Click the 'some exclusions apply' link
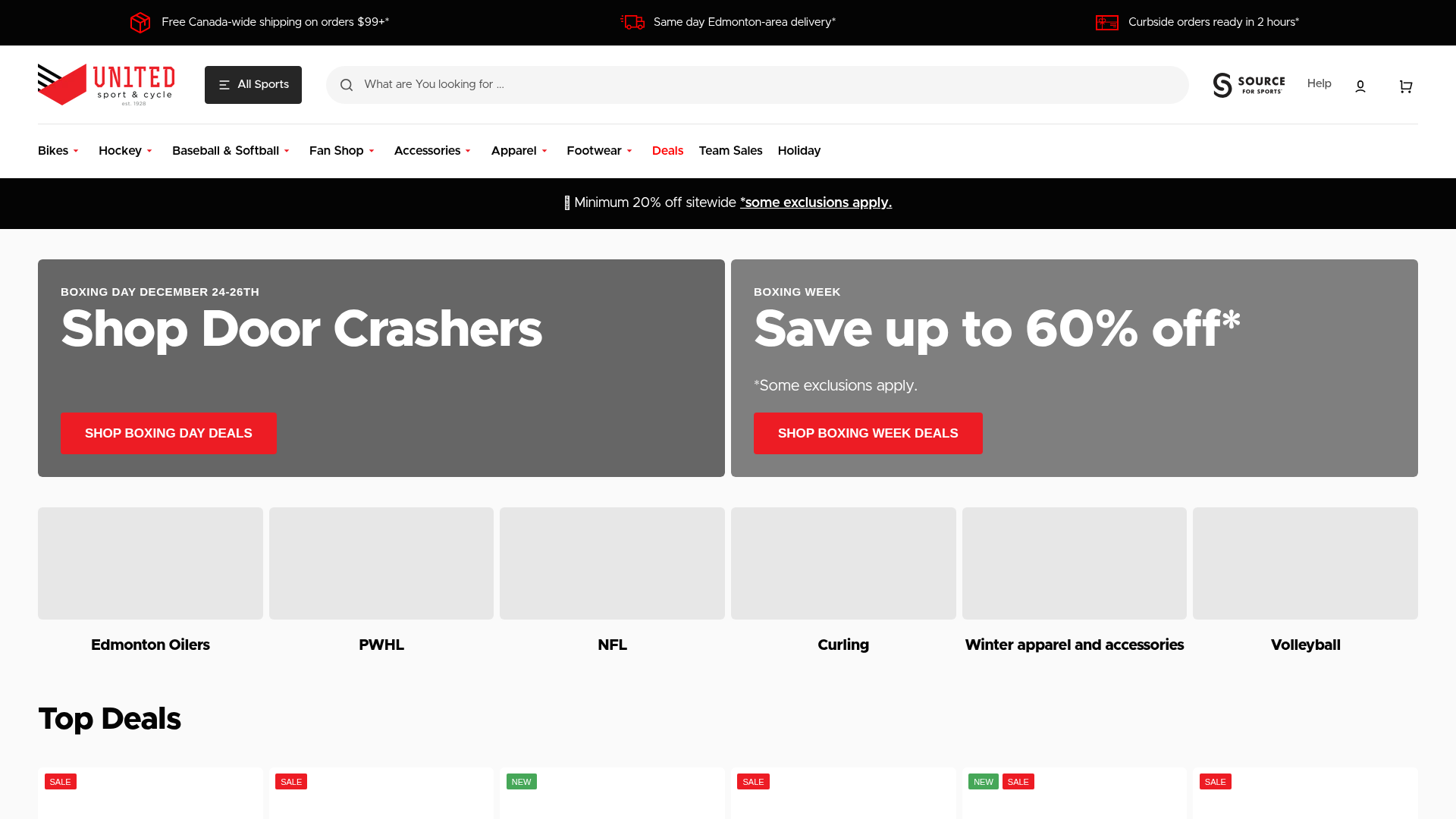 [x=816, y=202]
